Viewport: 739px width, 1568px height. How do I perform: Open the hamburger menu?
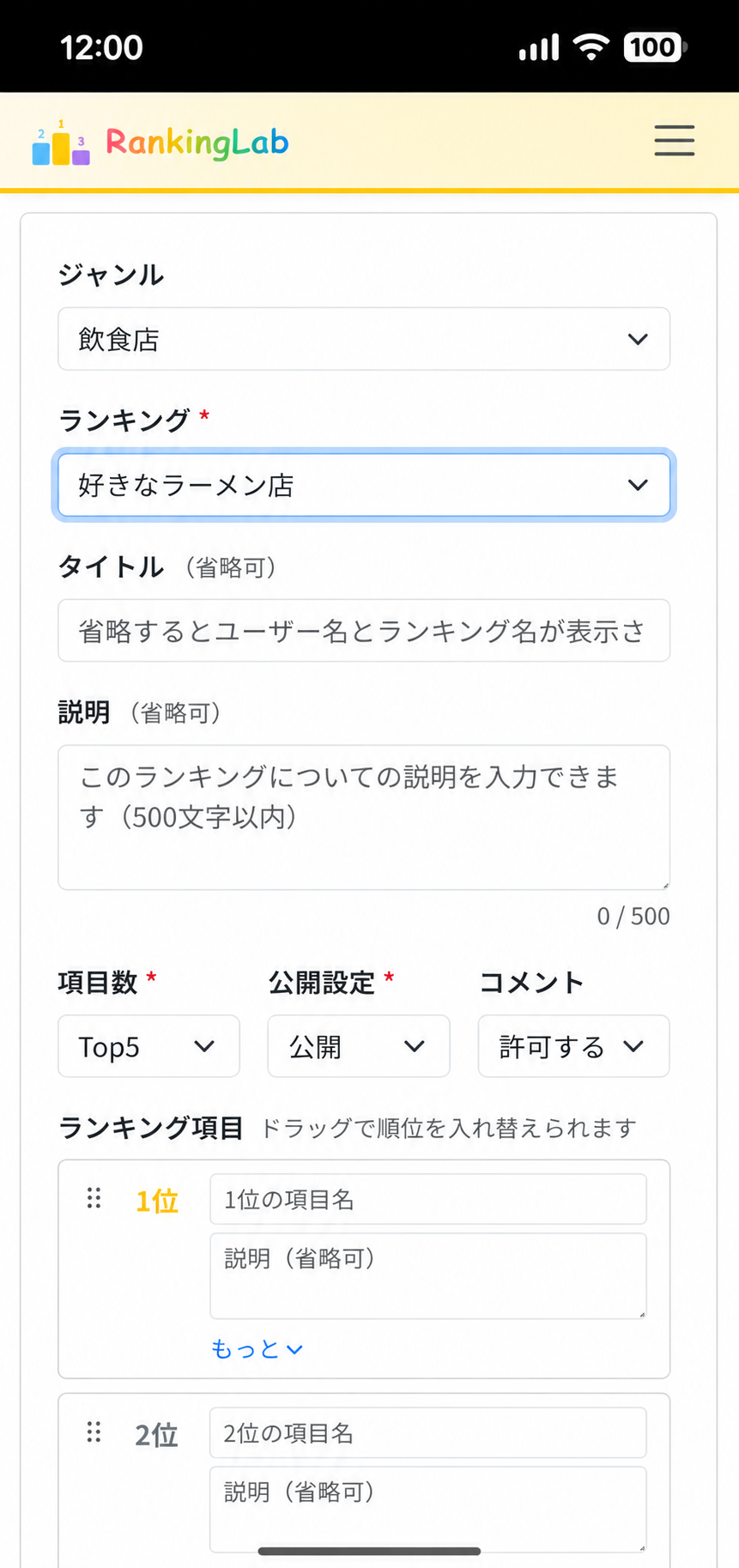point(674,140)
